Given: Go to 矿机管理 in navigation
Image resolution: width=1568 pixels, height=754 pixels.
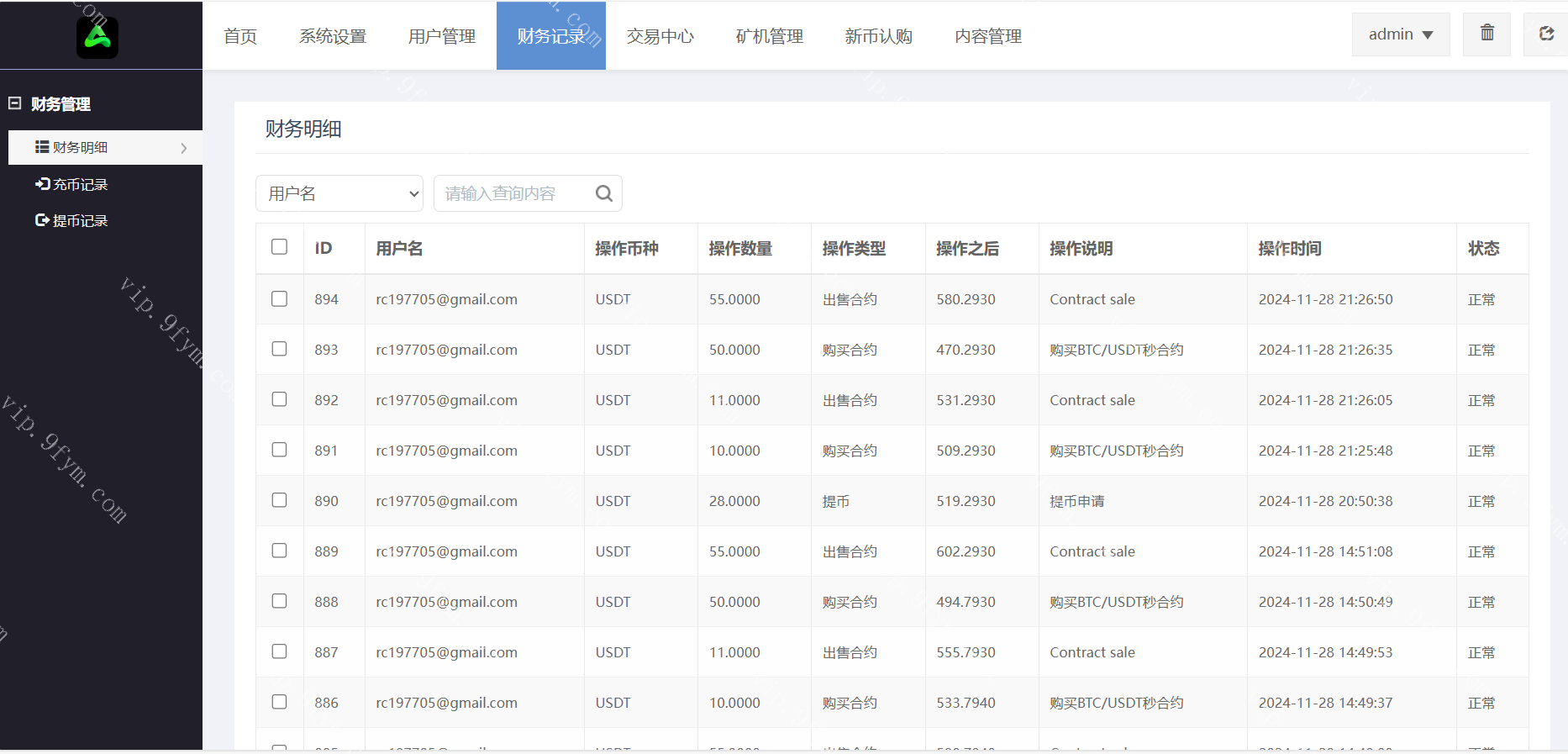Looking at the screenshot, I should point(769,36).
